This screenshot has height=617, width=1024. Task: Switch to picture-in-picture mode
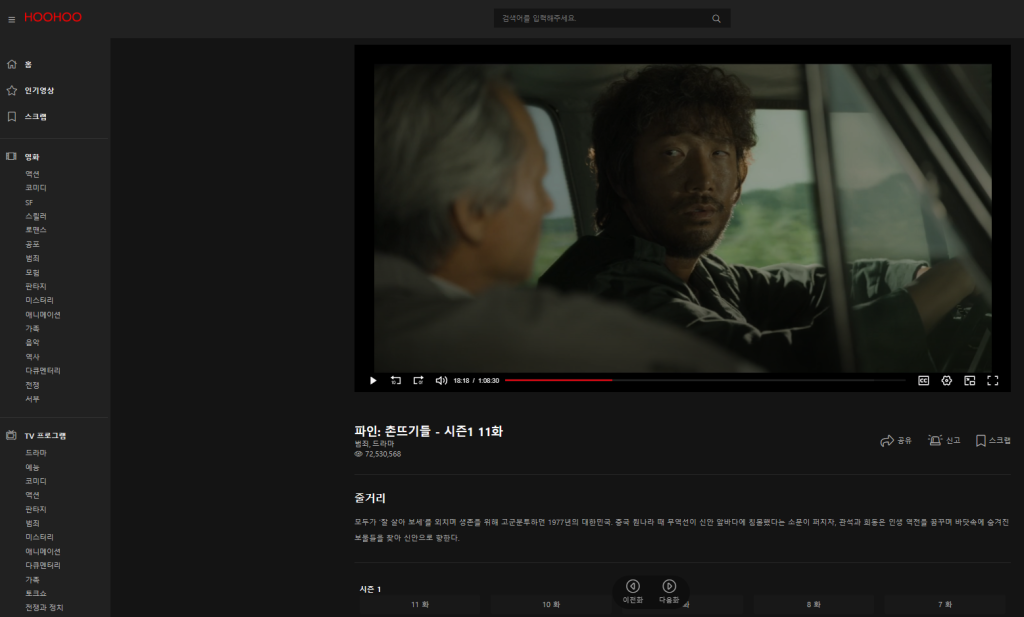[x=970, y=380]
